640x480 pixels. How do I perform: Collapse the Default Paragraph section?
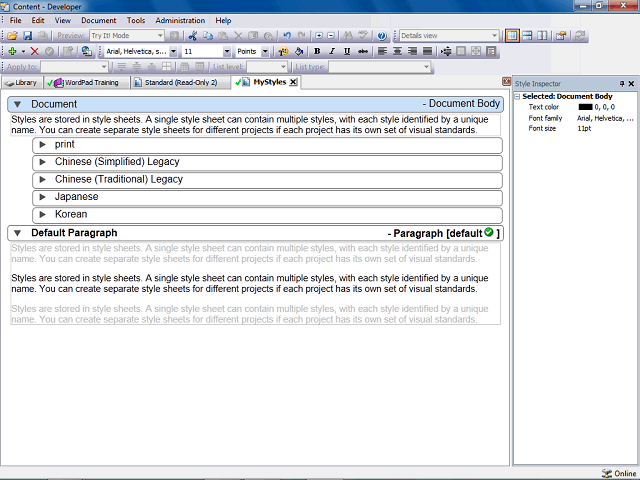tap(17, 233)
